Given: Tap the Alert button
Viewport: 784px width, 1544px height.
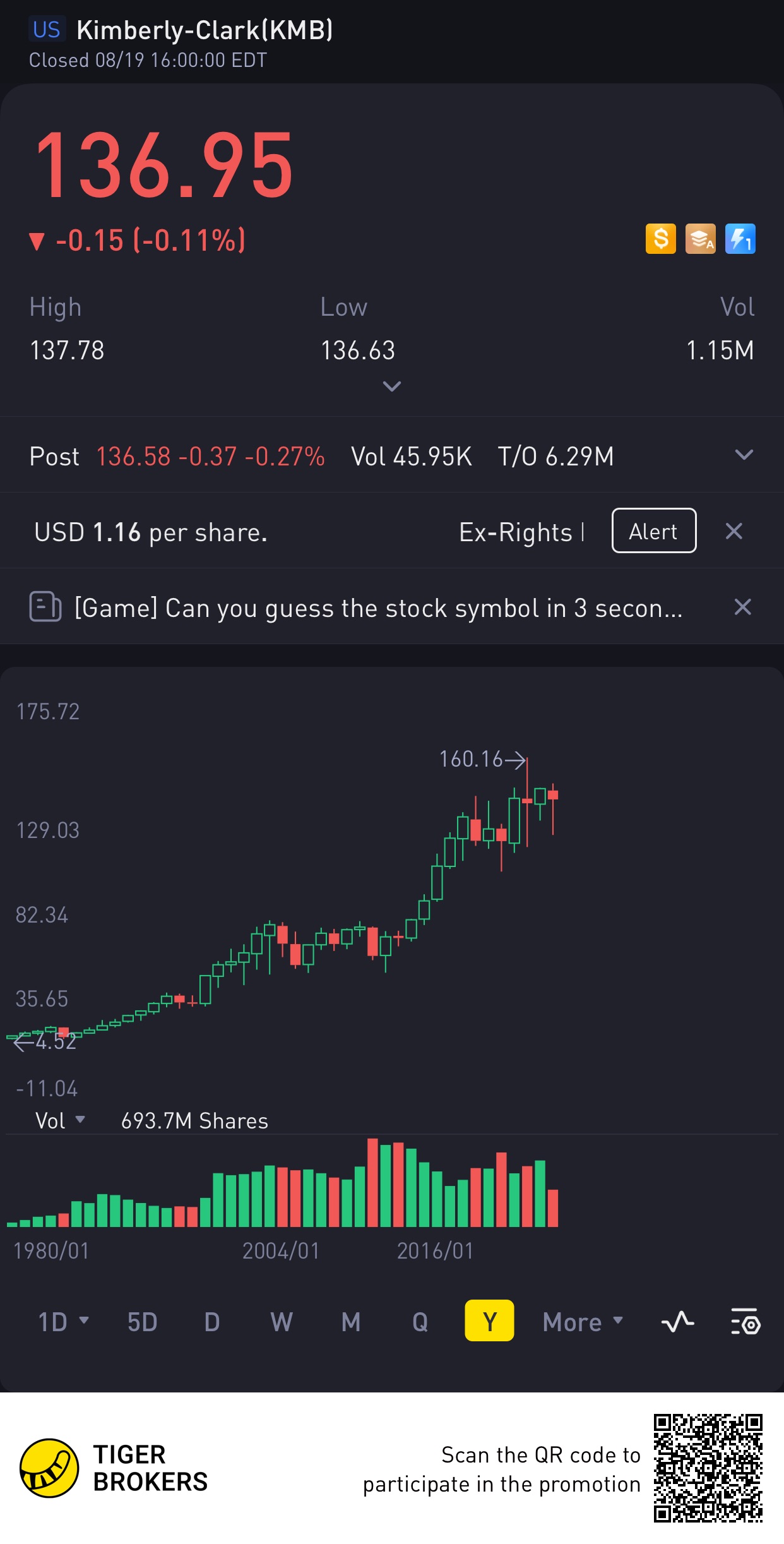Looking at the screenshot, I should pyautogui.click(x=654, y=530).
